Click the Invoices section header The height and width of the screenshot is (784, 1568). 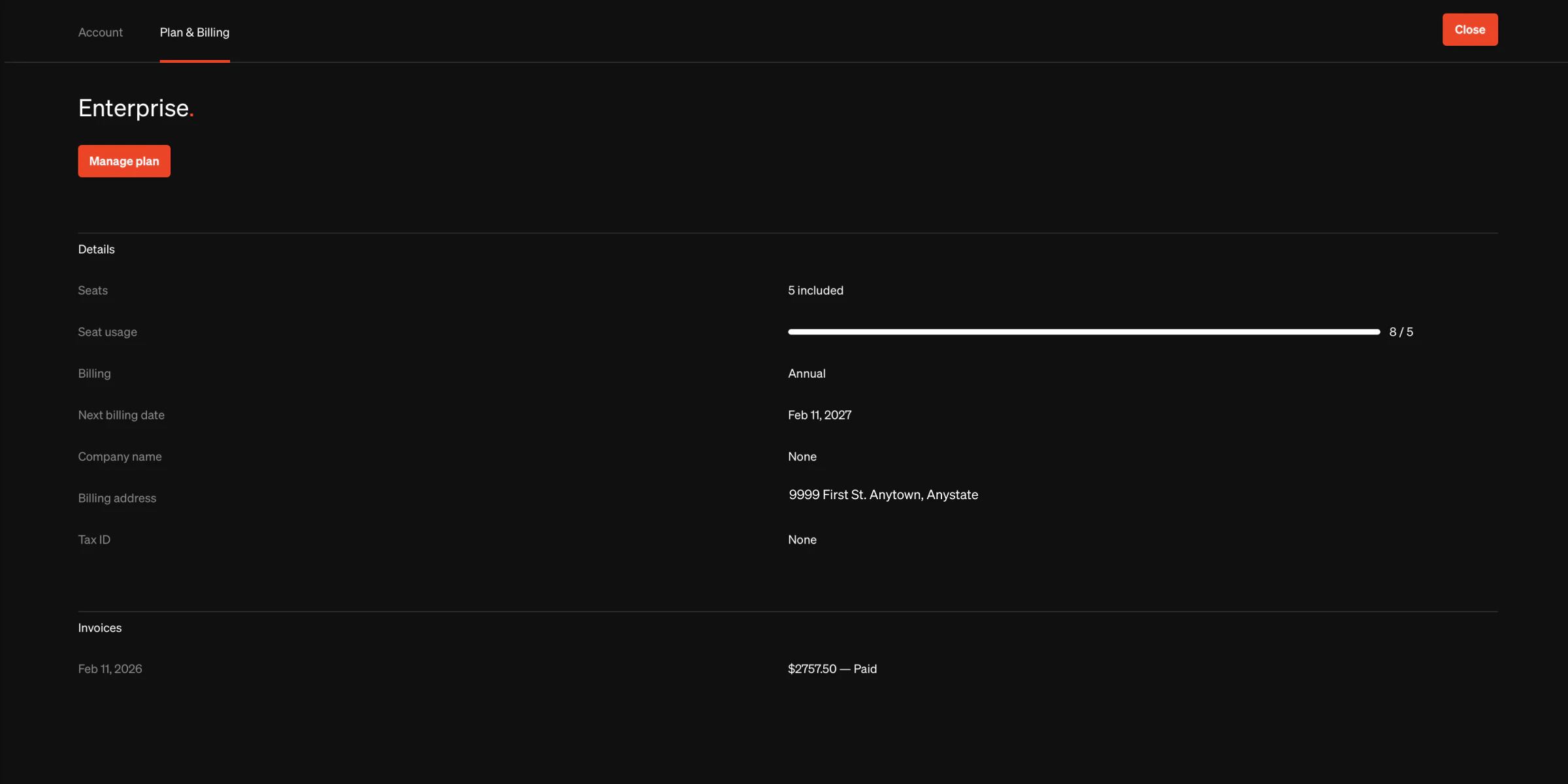99,627
